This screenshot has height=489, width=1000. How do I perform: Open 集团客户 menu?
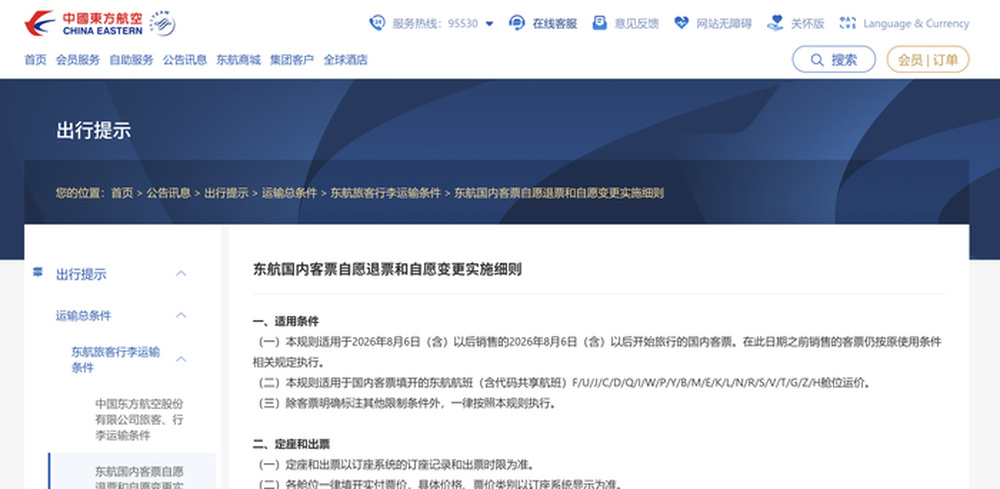(292, 60)
